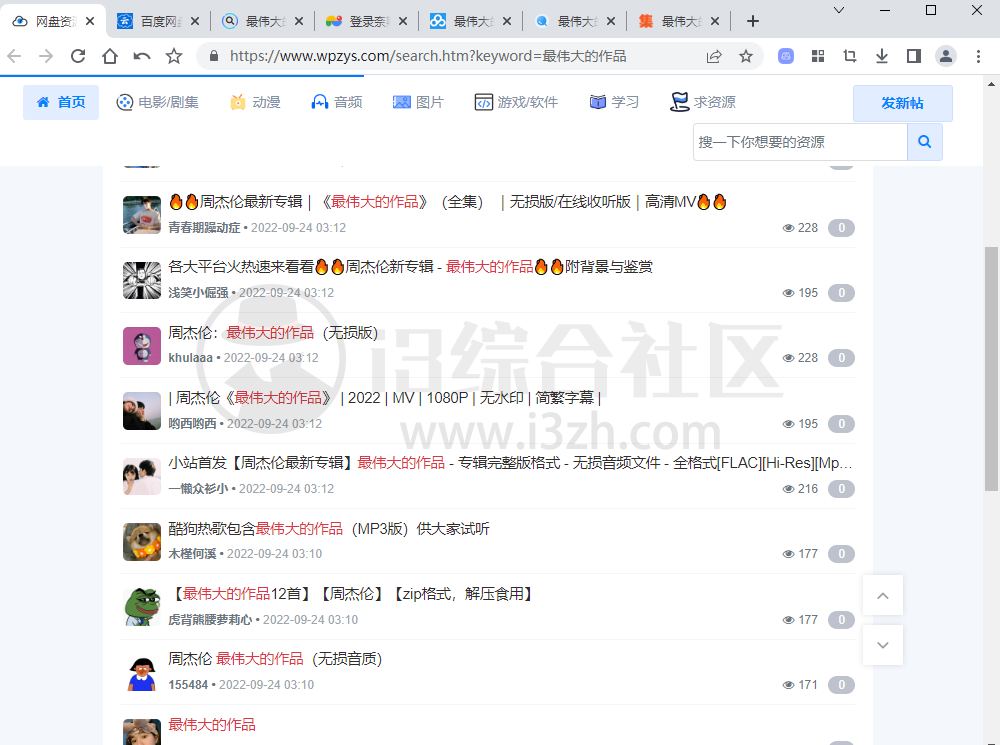1000x745 pixels.
Task: Open author 青春期躁动症 profile
Action: pos(204,228)
